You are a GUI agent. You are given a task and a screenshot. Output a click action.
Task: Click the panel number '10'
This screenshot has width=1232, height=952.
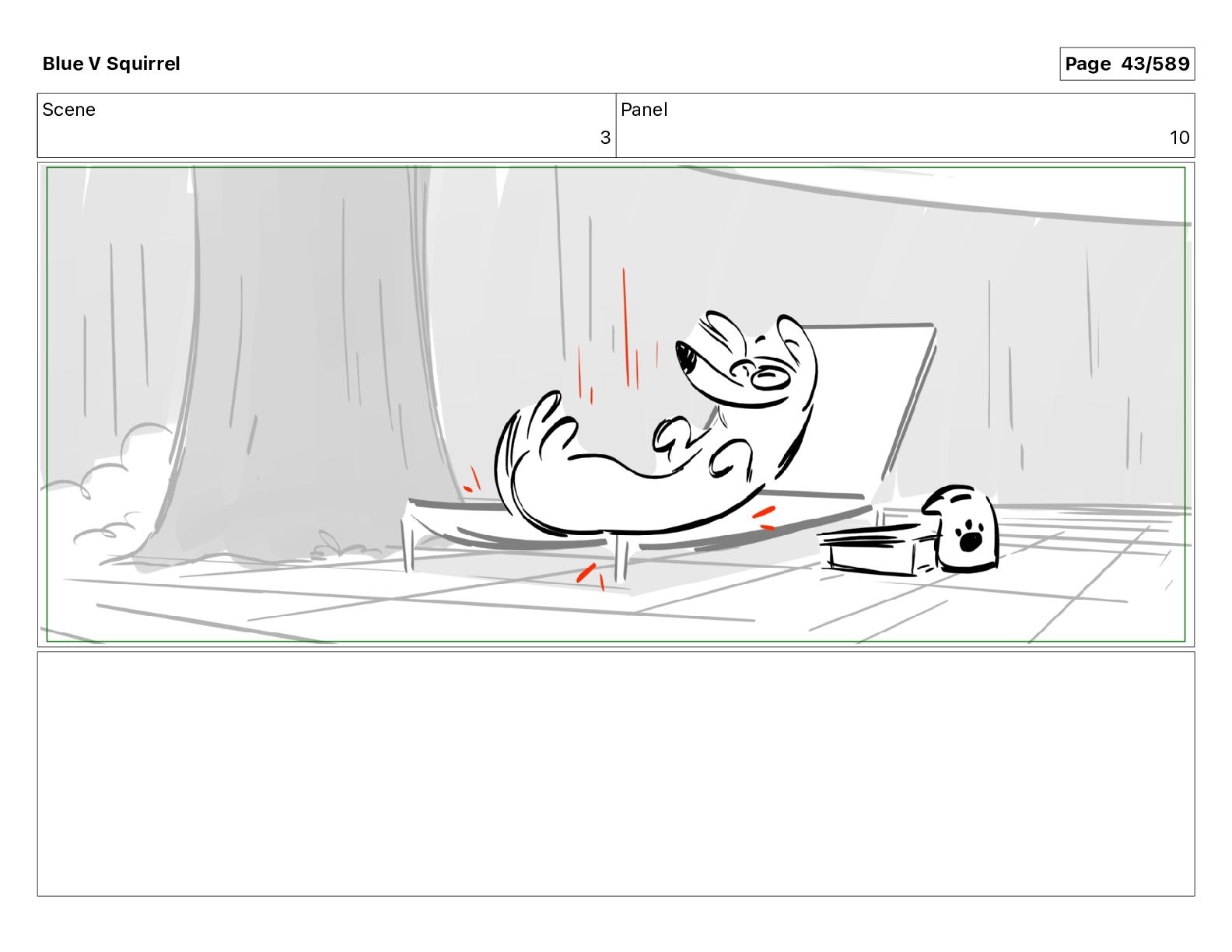pyautogui.click(x=1180, y=138)
